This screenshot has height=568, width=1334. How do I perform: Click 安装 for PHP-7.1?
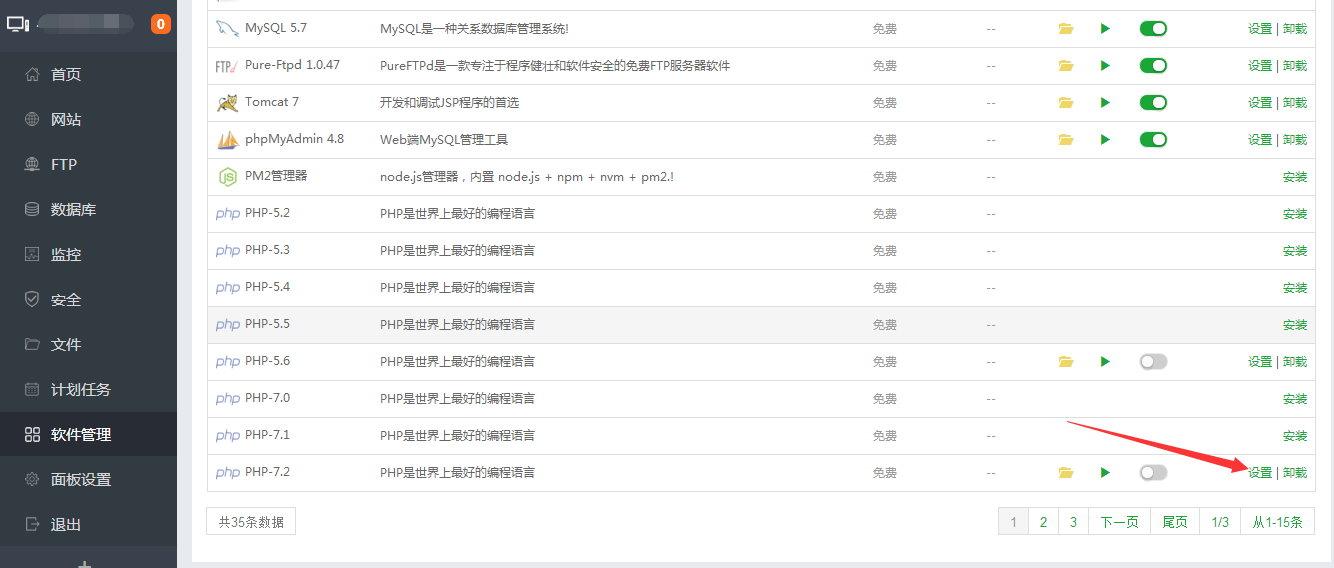point(1295,436)
